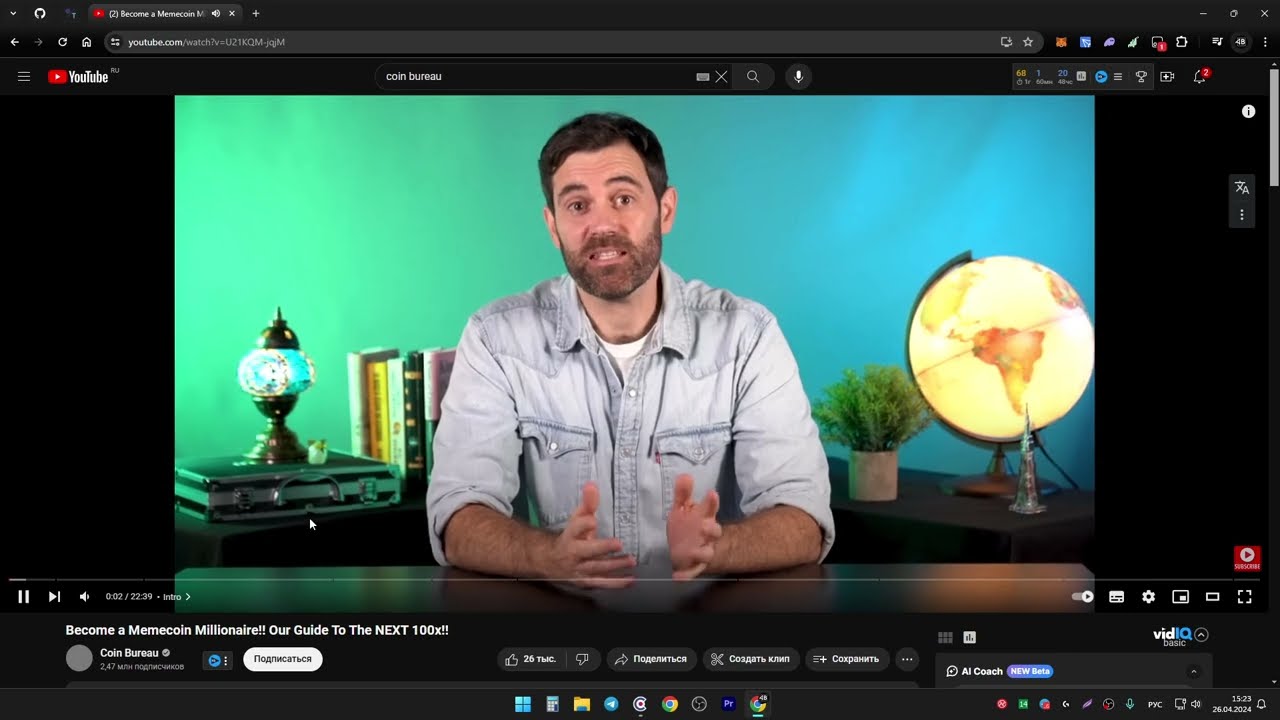1280x720 pixels.
Task: Open Coin Bureau channel avatar
Action: tap(79, 658)
